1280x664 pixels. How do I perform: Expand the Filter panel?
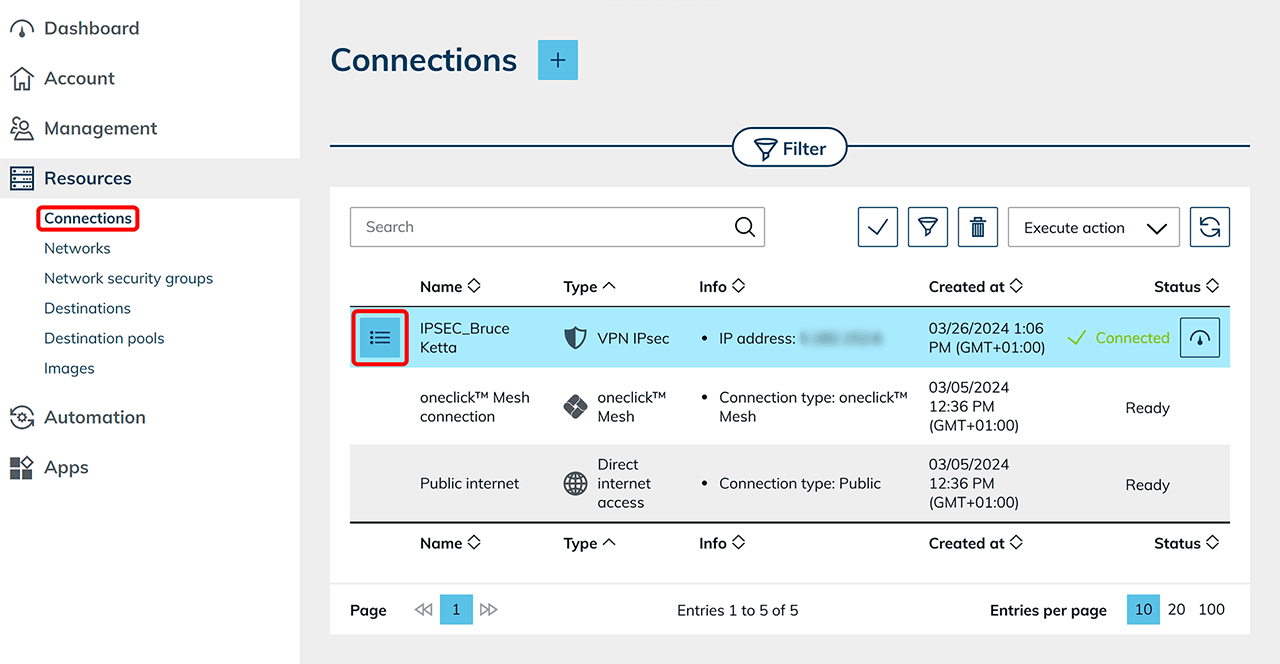coord(789,149)
